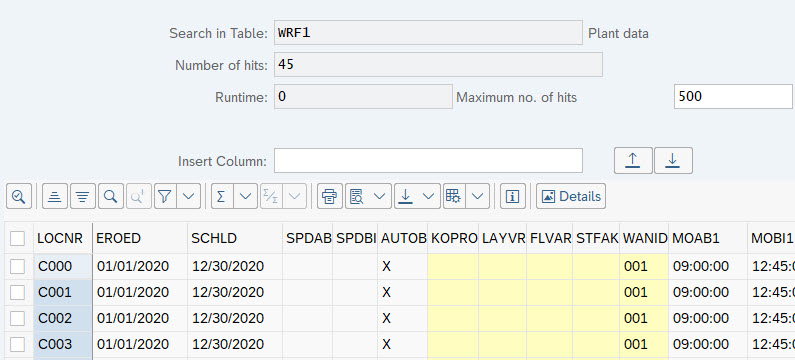Viewport: 795px width, 360px height.
Task: Click the LAYVR column header
Action: [x=502, y=238]
